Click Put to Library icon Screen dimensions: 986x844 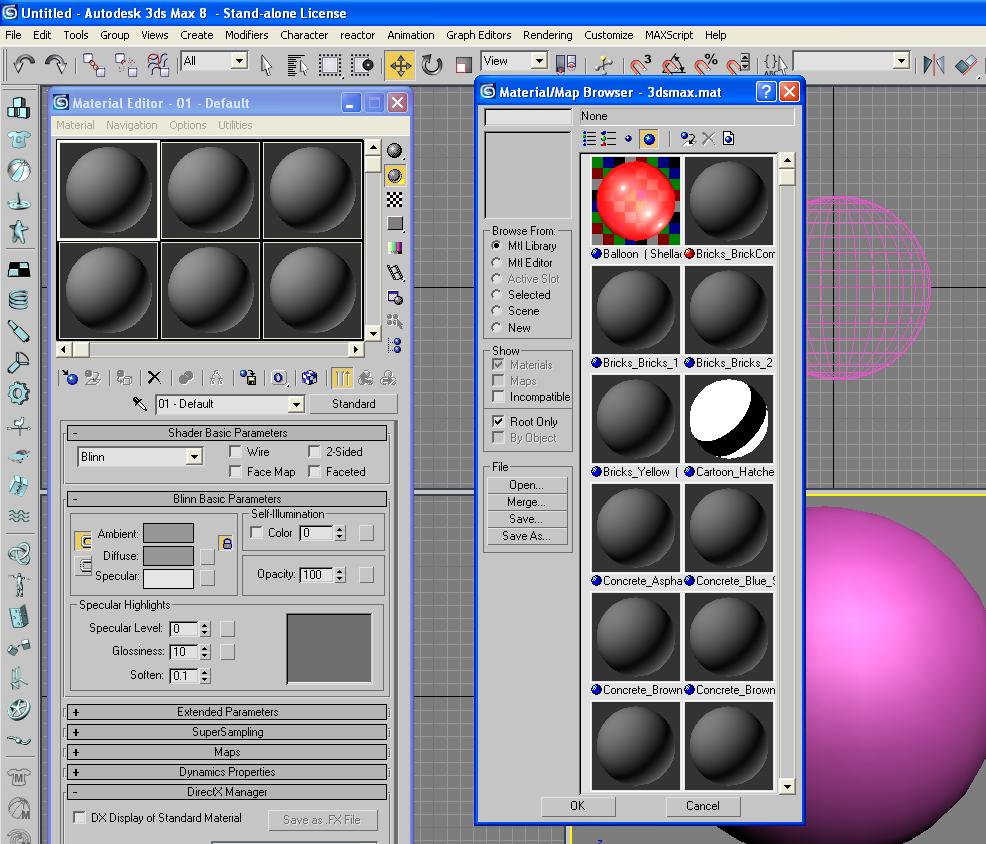[248, 377]
